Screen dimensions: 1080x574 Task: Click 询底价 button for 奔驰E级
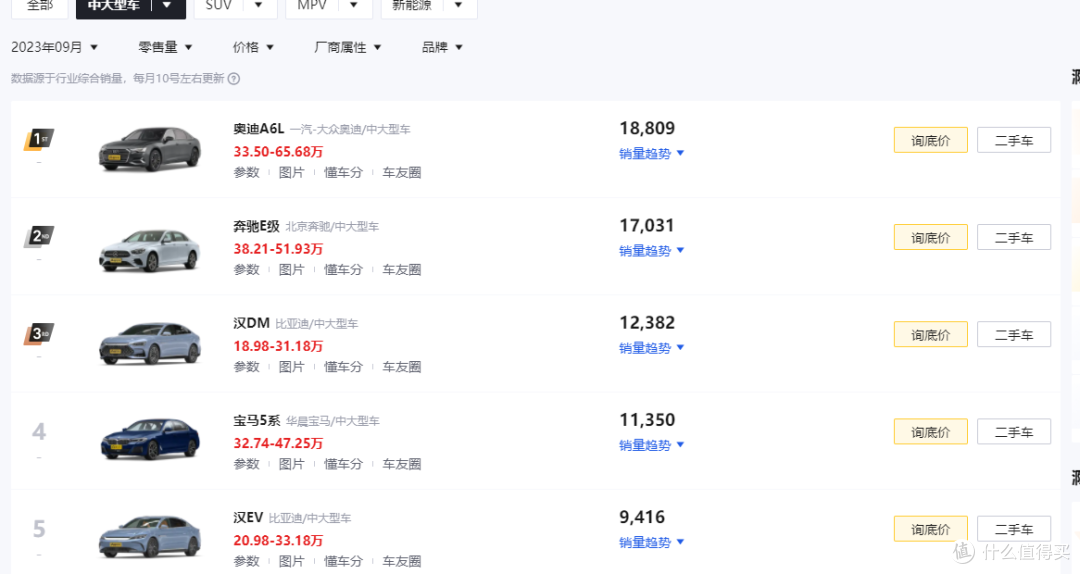tap(931, 238)
